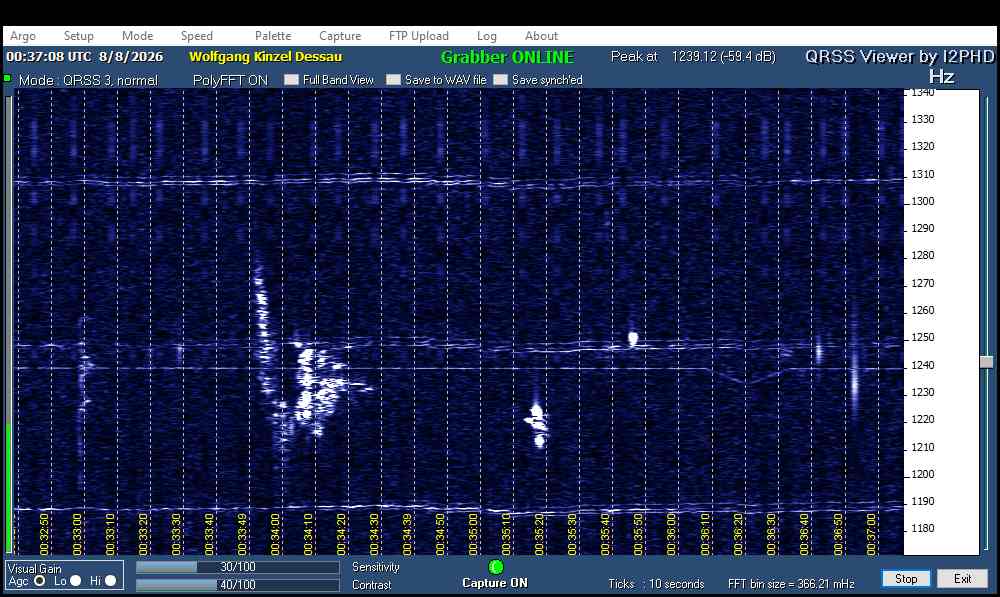The width and height of the screenshot is (1000, 597).
Task: Open the Setup menu
Action: 78,36
